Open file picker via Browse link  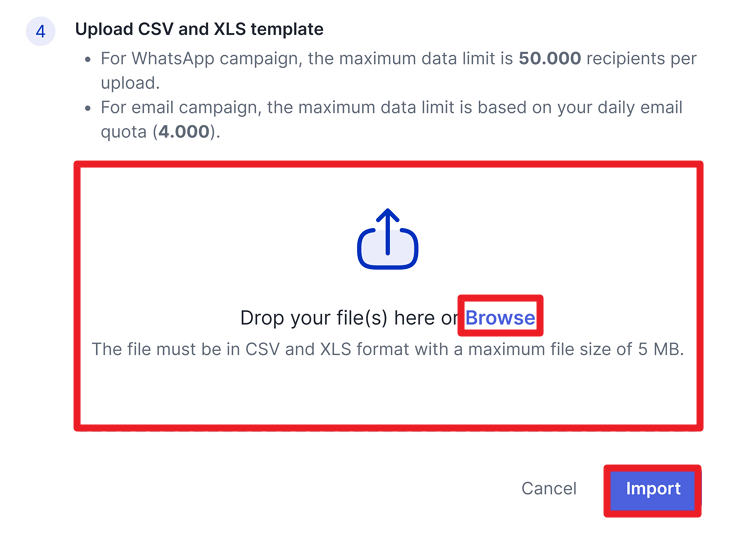tap(501, 318)
